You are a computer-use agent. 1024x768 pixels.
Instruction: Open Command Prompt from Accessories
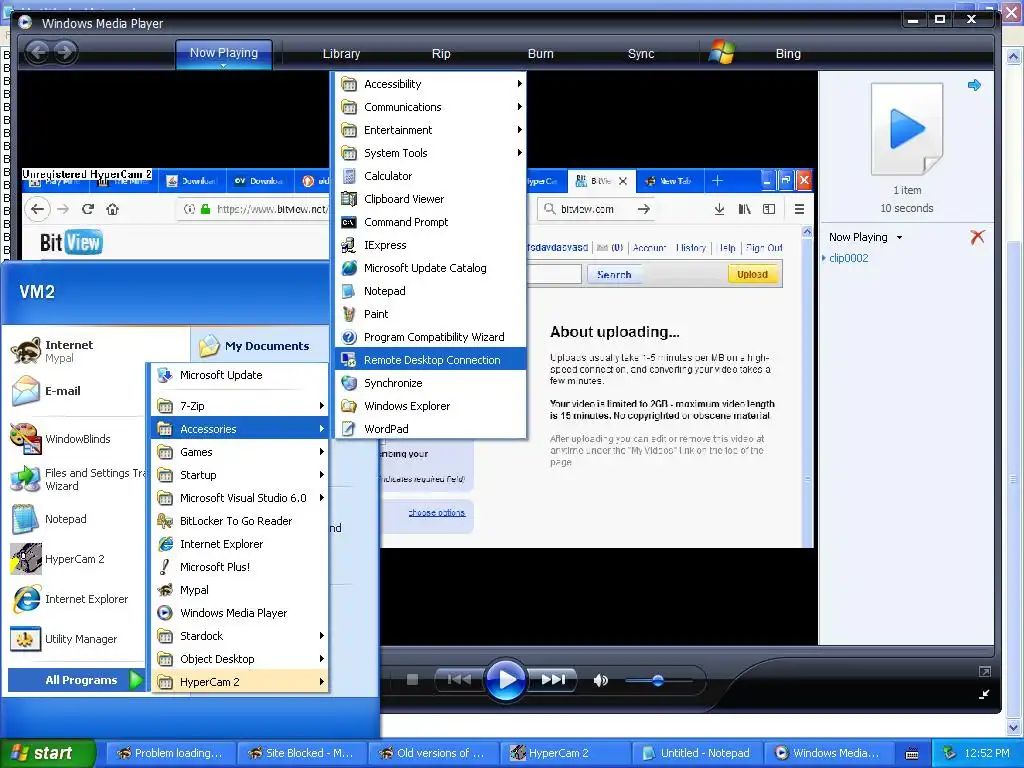pyautogui.click(x=431, y=222)
